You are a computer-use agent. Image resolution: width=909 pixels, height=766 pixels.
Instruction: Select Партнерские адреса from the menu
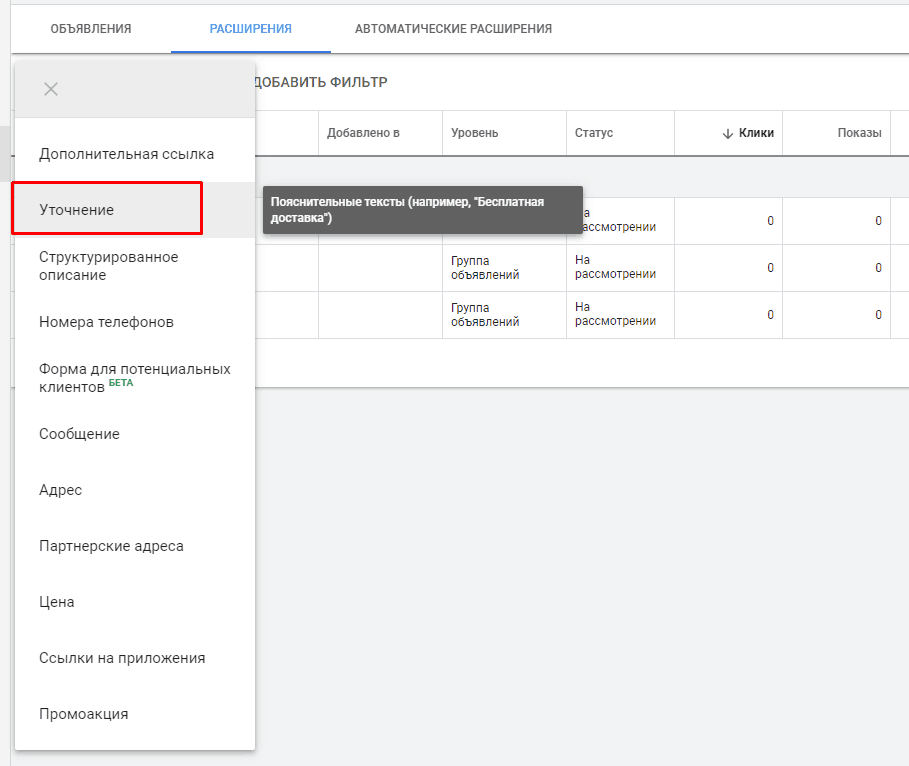click(112, 545)
